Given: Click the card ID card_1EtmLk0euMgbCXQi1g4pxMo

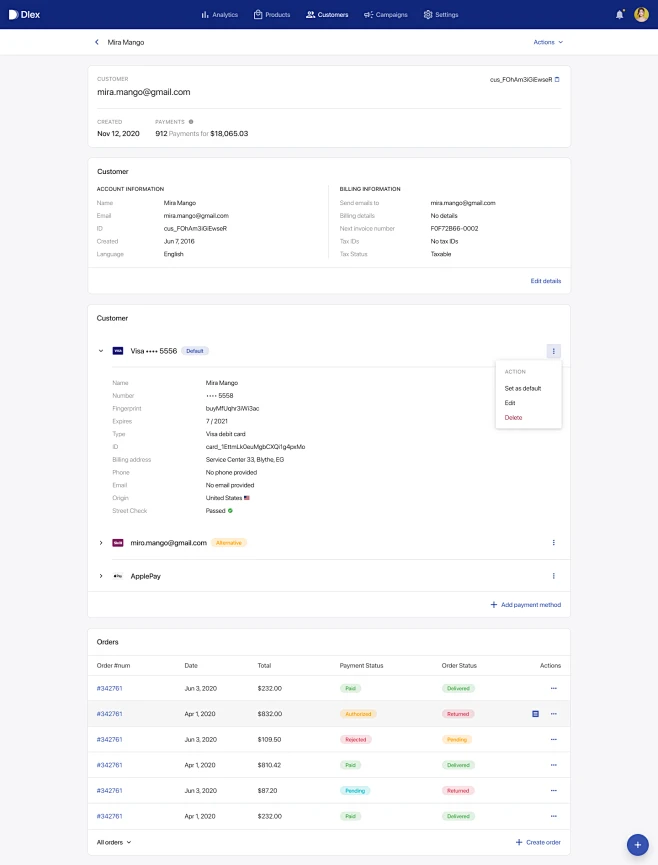Looking at the screenshot, I should pos(255,447).
